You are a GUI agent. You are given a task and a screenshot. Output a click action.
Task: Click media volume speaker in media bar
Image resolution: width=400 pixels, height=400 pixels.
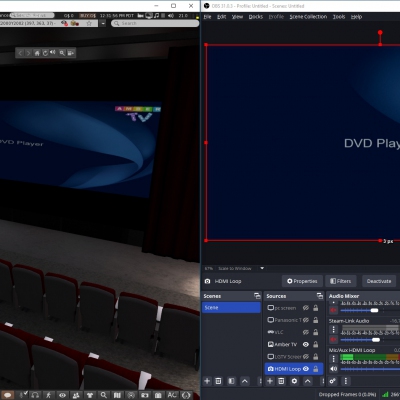(53, 53)
